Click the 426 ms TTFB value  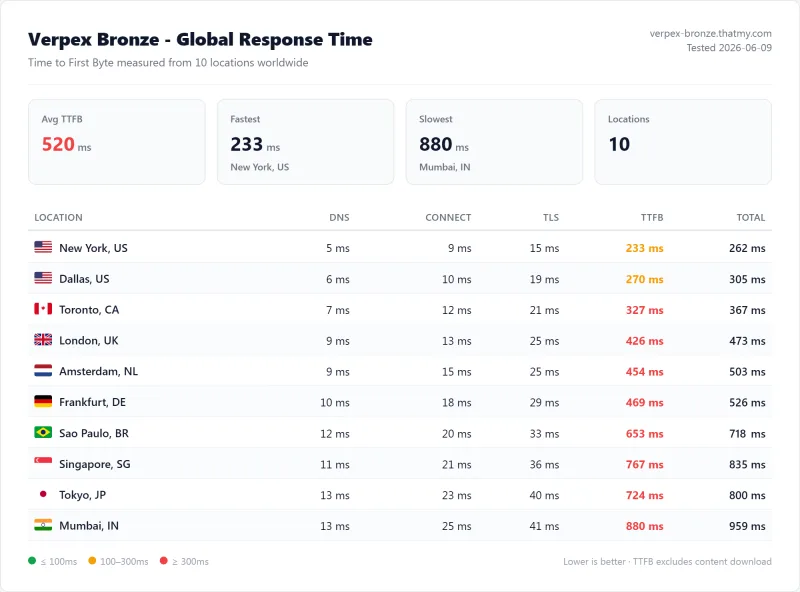click(644, 340)
